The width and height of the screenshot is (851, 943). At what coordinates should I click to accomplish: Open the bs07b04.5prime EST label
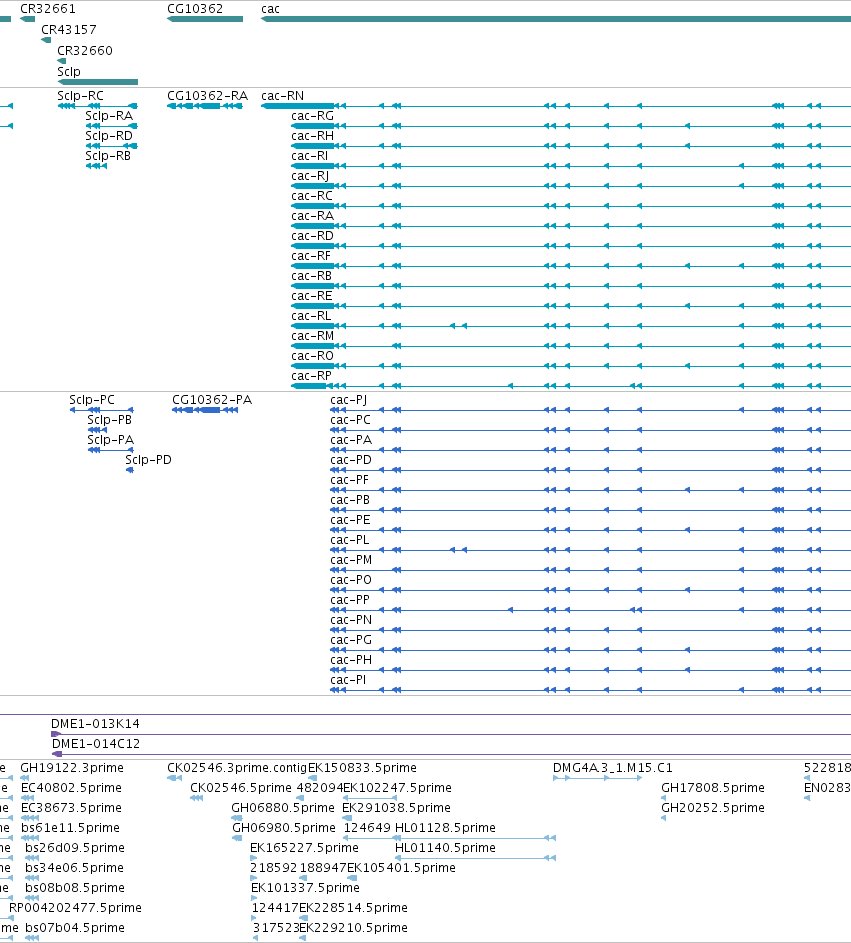click(x=75, y=928)
